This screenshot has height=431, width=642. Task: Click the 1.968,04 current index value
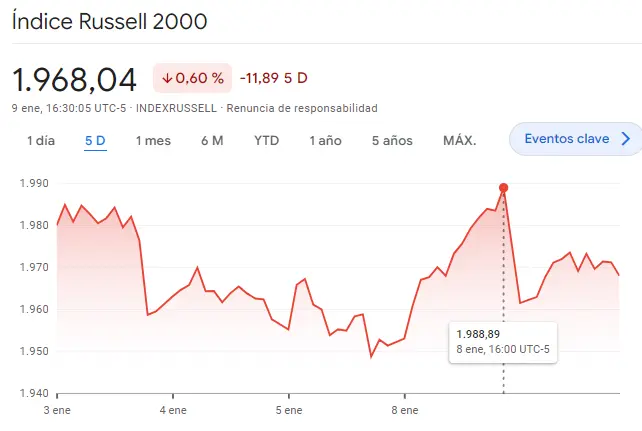pos(76,78)
